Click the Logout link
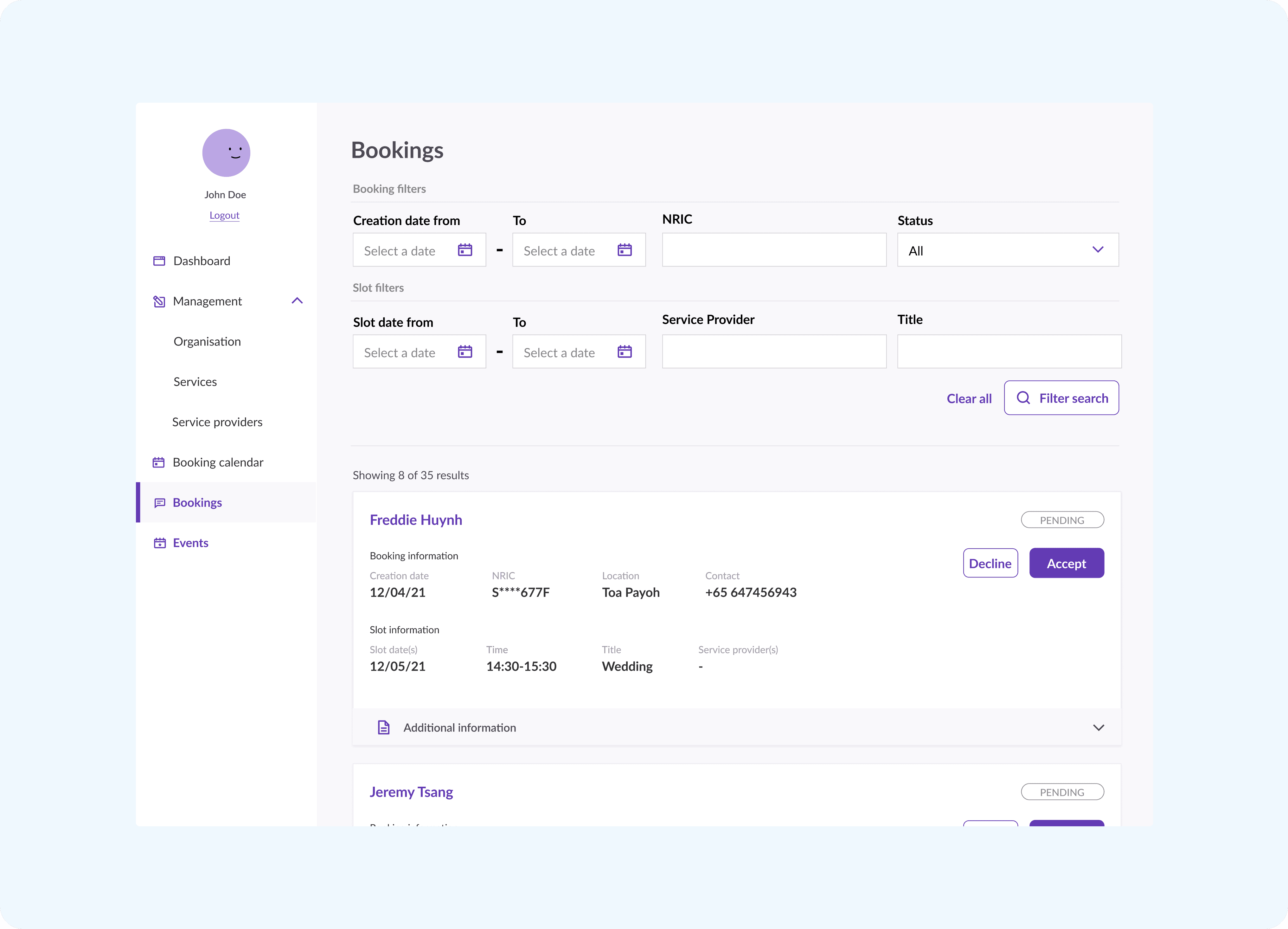The image size is (1288, 929). click(x=224, y=215)
